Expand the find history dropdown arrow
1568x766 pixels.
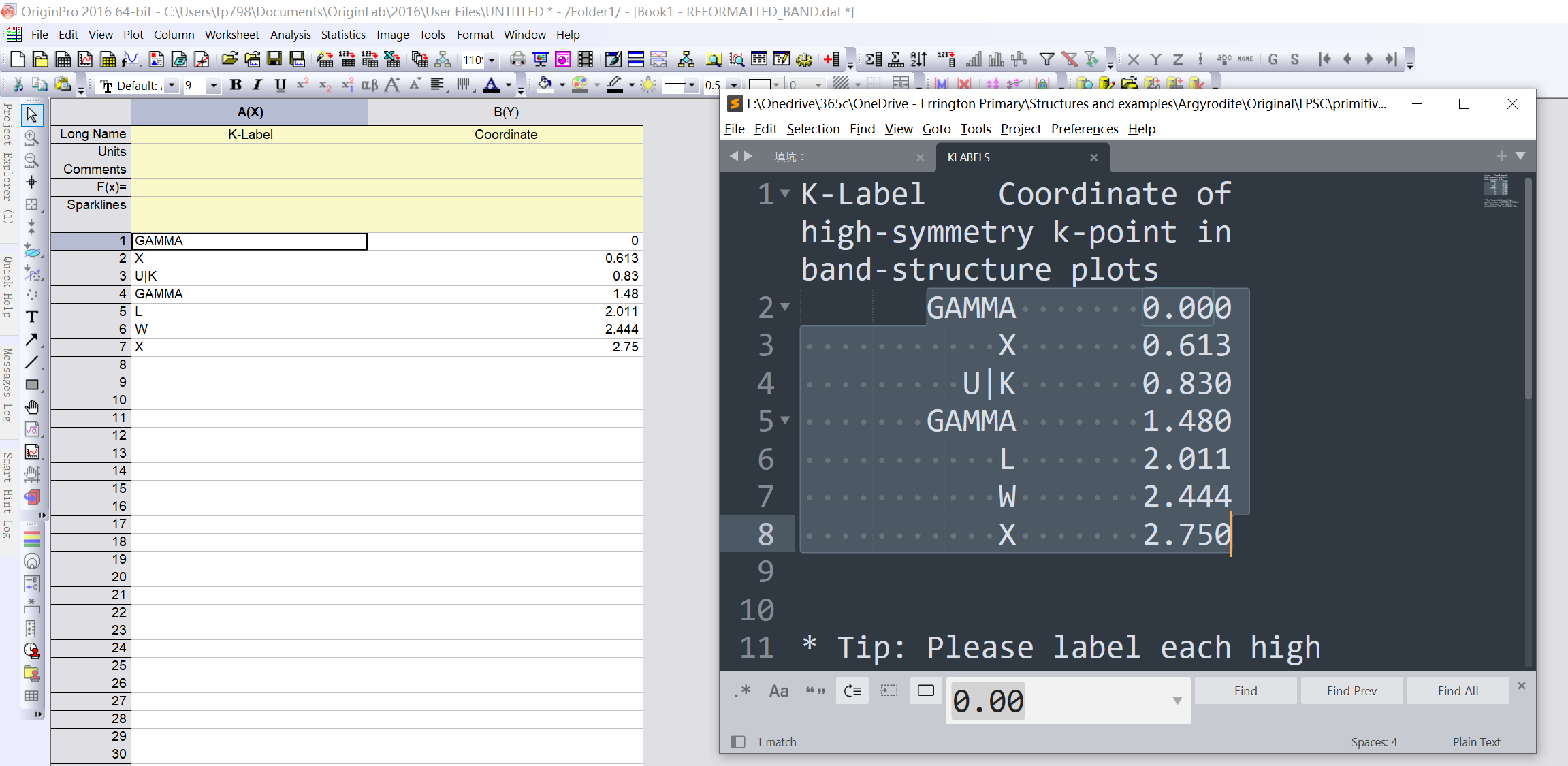[1177, 701]
